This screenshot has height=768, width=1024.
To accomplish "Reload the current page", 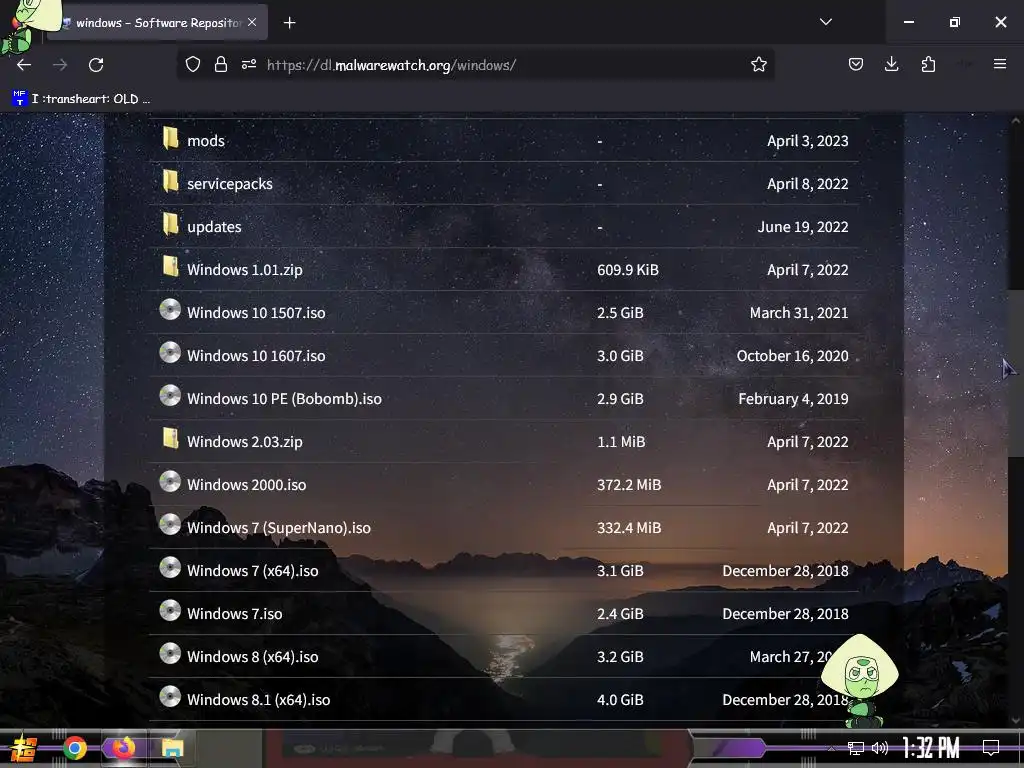I will pyautogui.click(x=96, y=65).
